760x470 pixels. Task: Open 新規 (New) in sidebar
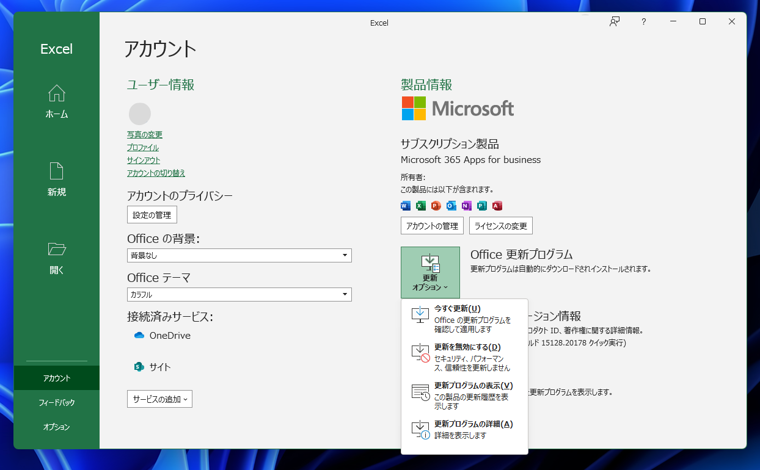click(57, 179)
